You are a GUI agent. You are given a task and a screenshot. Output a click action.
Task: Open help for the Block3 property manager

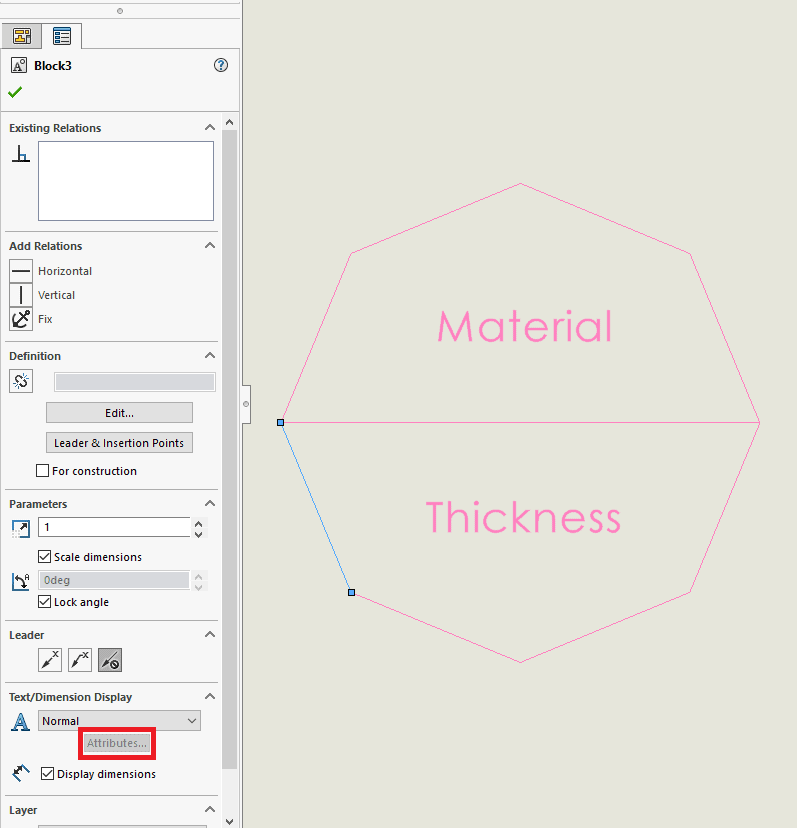221,65
